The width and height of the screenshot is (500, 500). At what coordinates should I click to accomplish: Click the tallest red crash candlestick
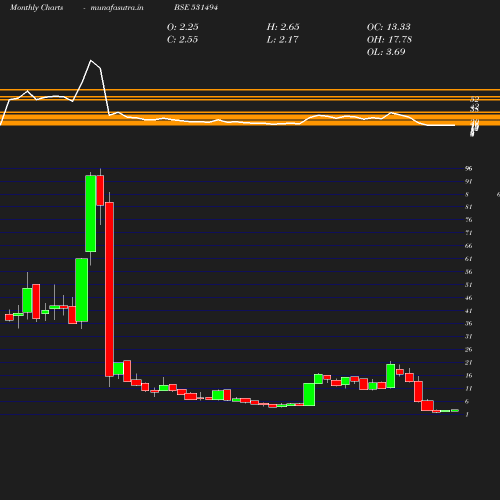click(x=109, y=289)
